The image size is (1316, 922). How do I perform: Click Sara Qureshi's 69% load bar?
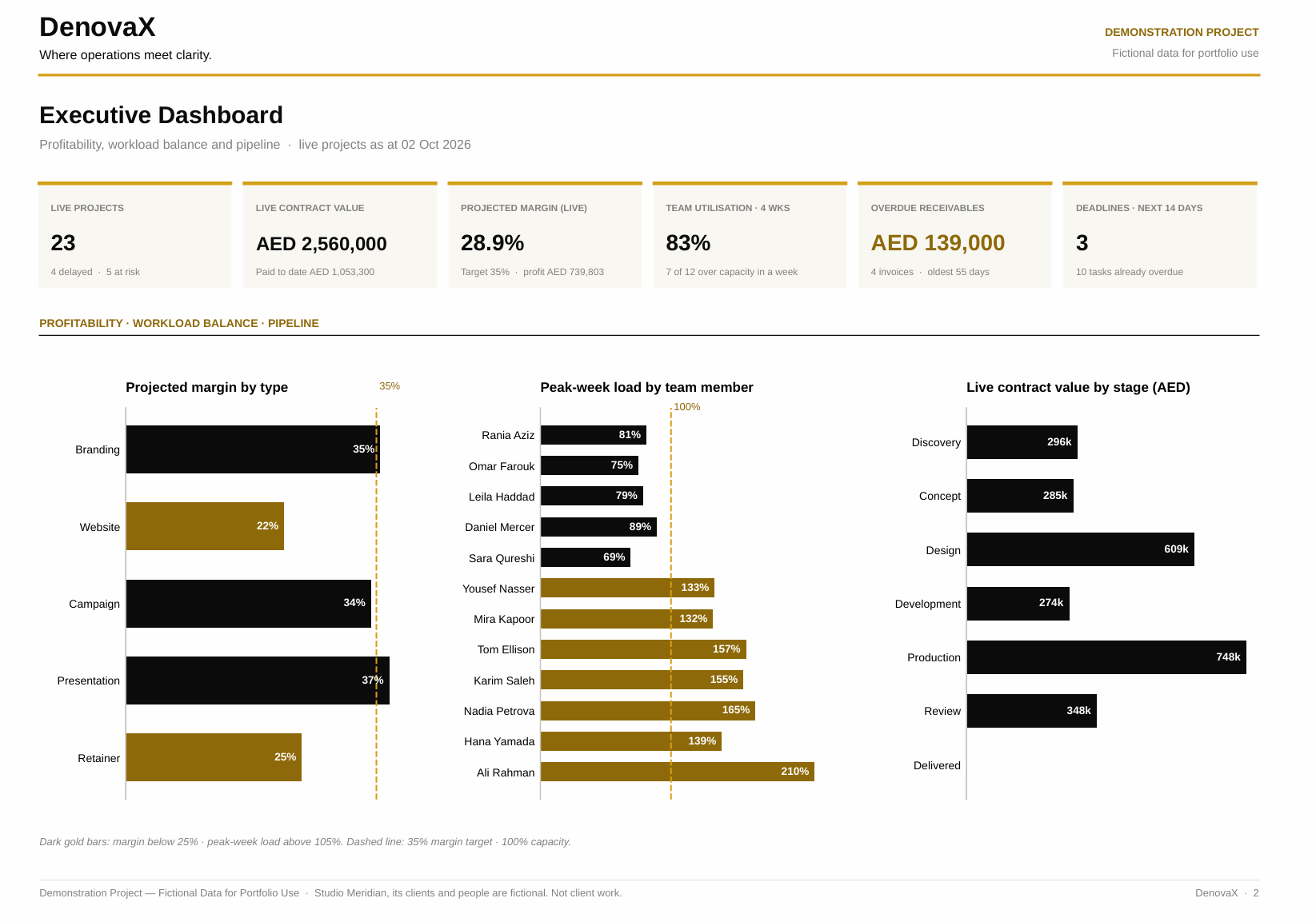pyautogui.click(x=586, y=557)
